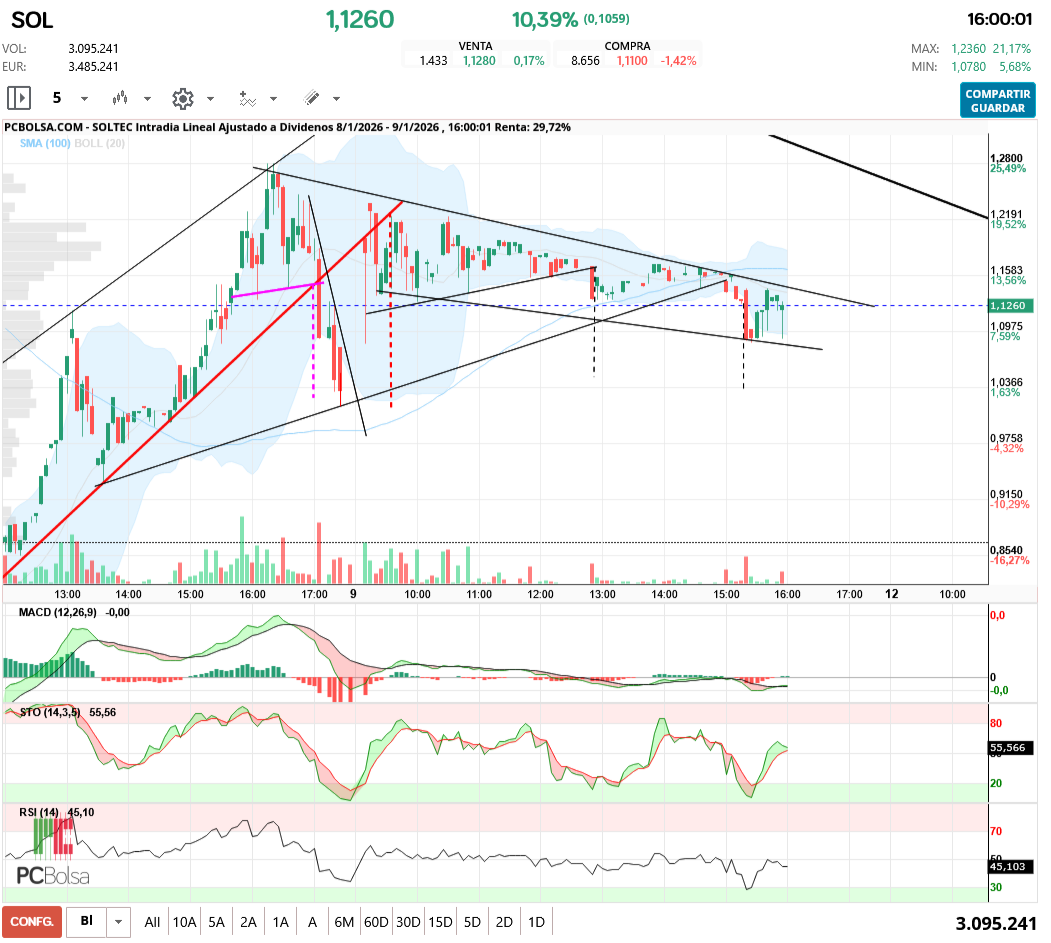The image size is (1051, 943).
Task: Select the 10A time range
Action: [x=184, y=922]
